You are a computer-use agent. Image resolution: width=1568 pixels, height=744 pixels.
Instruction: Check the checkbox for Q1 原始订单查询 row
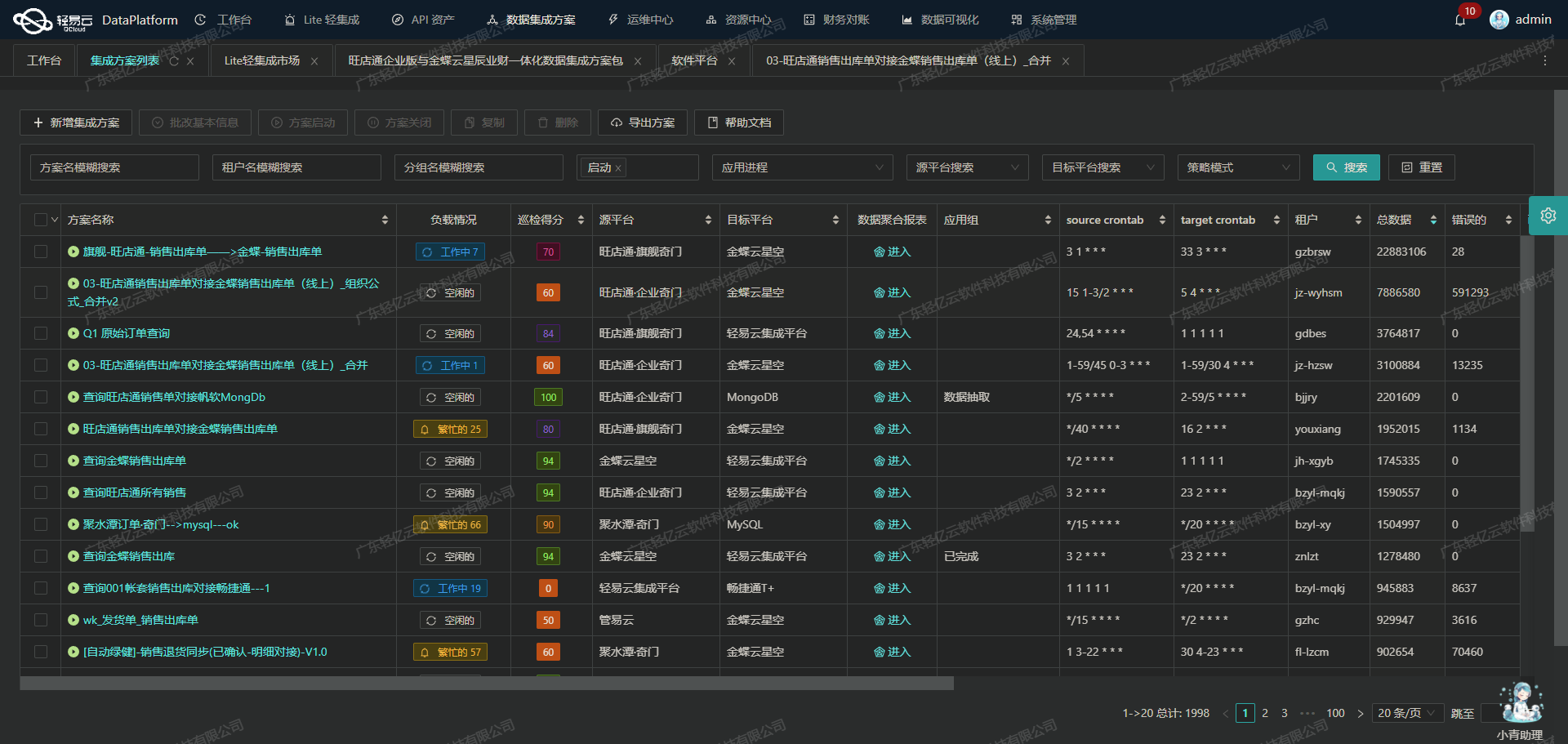[40, 333]
